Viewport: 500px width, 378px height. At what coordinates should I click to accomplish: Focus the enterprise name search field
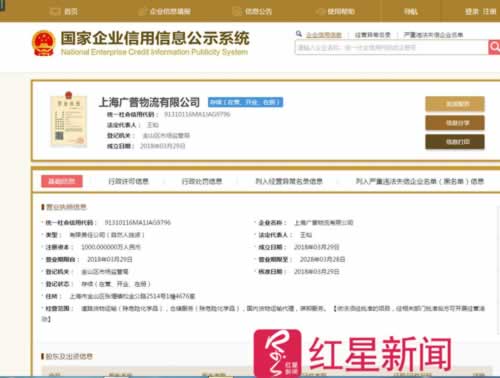coord(392,47)
